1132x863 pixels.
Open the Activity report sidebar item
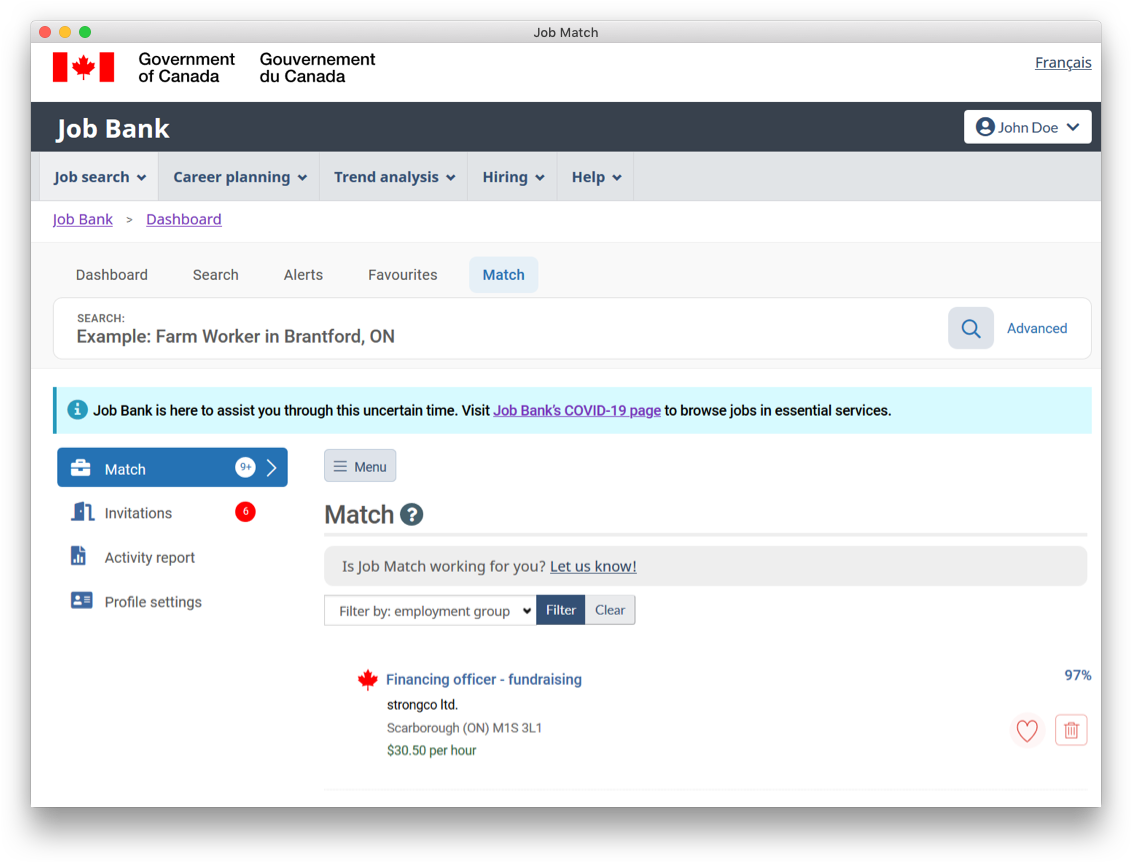[172, 557]
